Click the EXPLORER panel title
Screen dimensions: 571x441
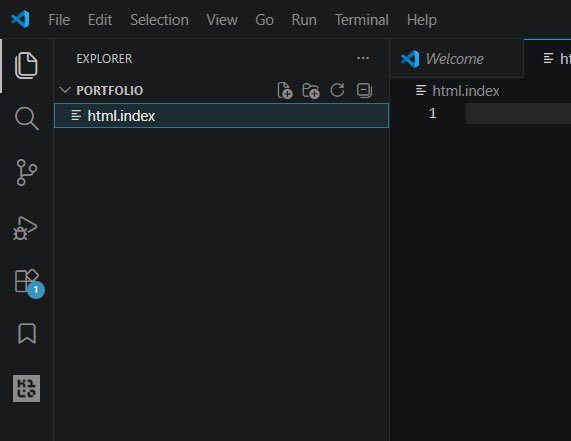104,59
